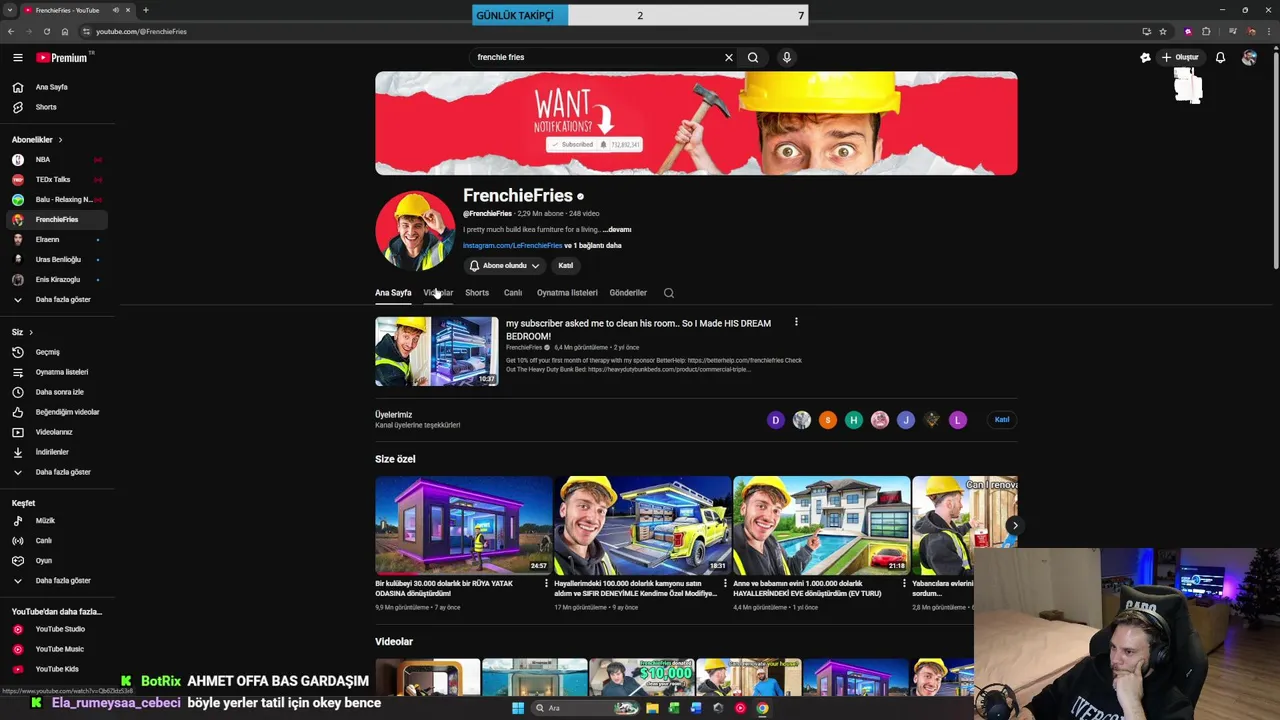The width and height of the screenshot is (1280, 720).
Task: Open Videolarınız in the sidebar
Action: pyautogui.click(x=55, y=432)
